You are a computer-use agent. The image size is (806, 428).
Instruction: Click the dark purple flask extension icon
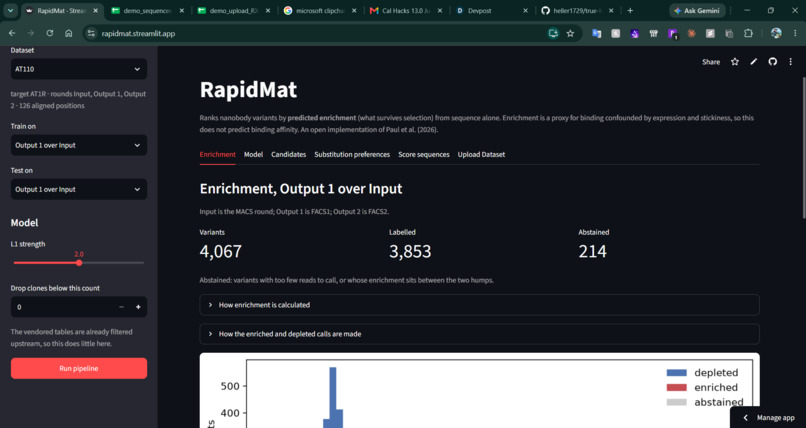(x=634, y=33)
